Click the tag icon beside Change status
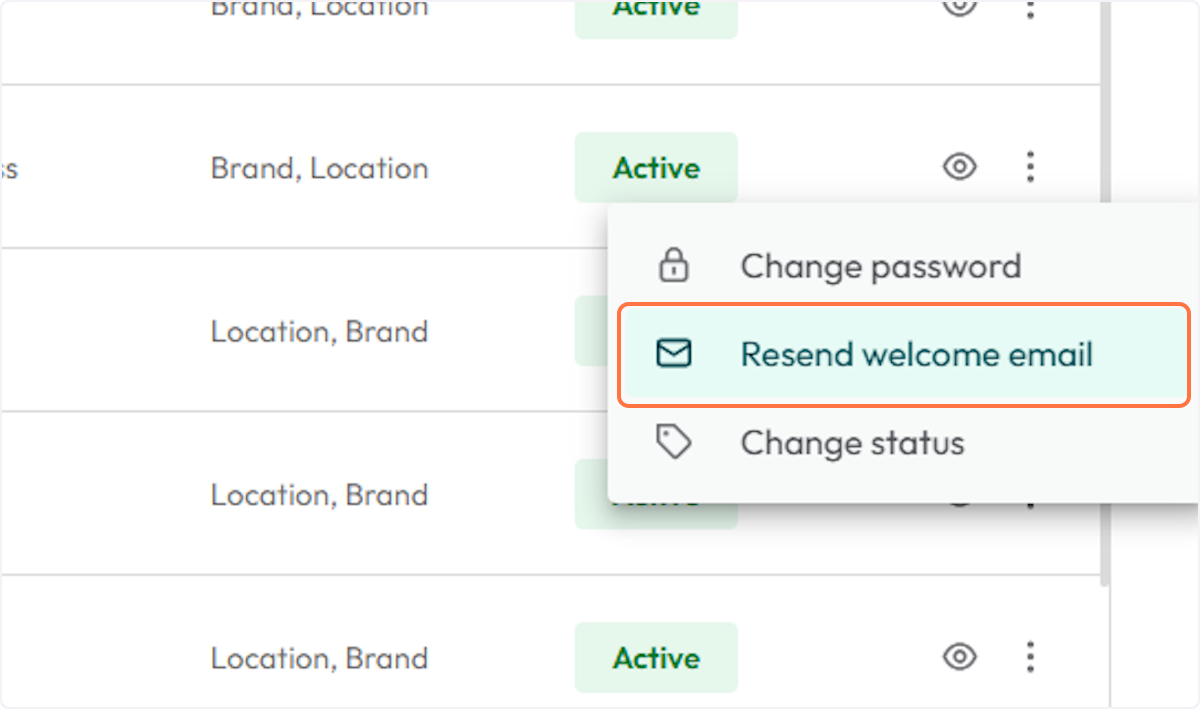Screen dimensions: 1200x709 674,442
